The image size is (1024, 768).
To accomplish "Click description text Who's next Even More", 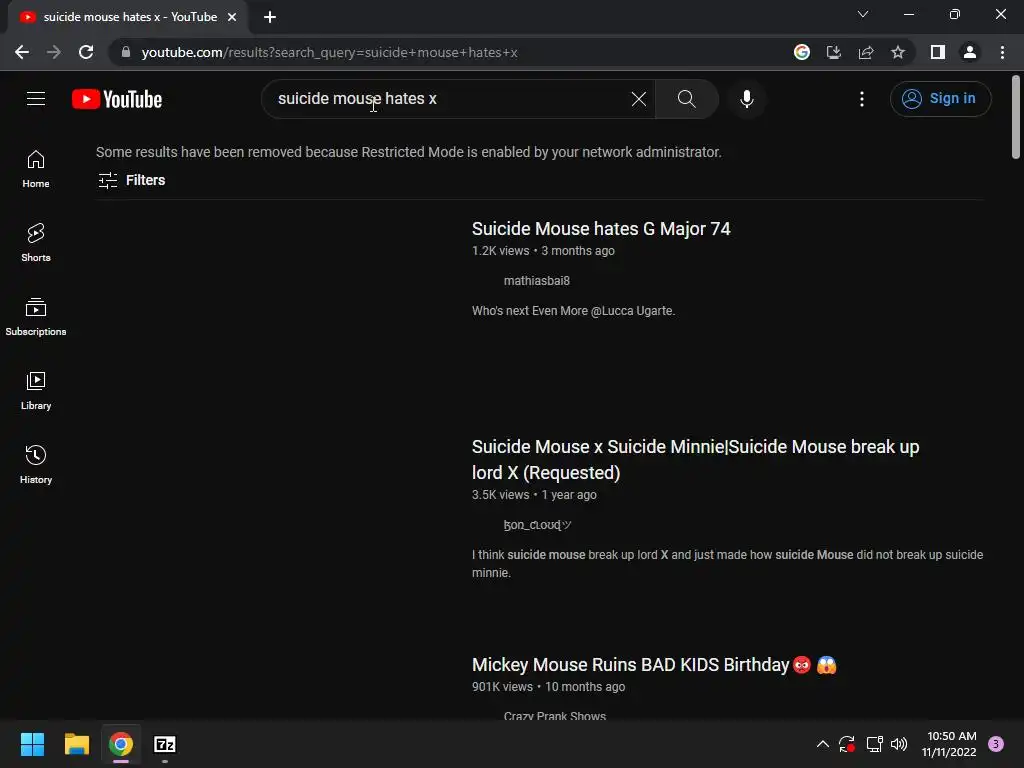I will pyautogui.click(x=573, y=311).
